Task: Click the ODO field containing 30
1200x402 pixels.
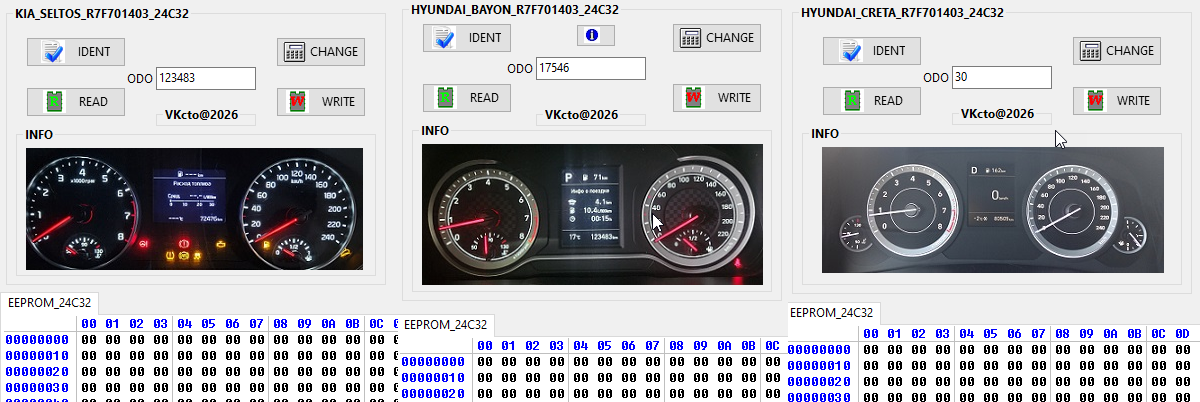Action: pos(1001,77)
